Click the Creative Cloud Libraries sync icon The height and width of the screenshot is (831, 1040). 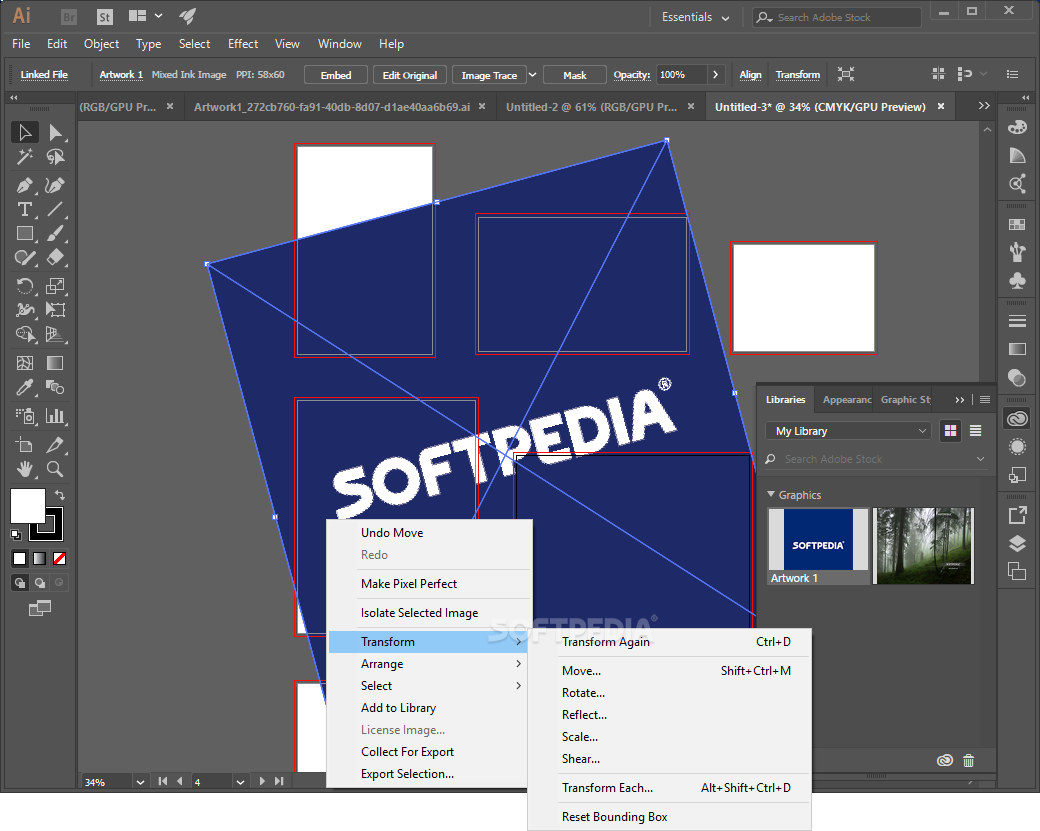[944, 760]
